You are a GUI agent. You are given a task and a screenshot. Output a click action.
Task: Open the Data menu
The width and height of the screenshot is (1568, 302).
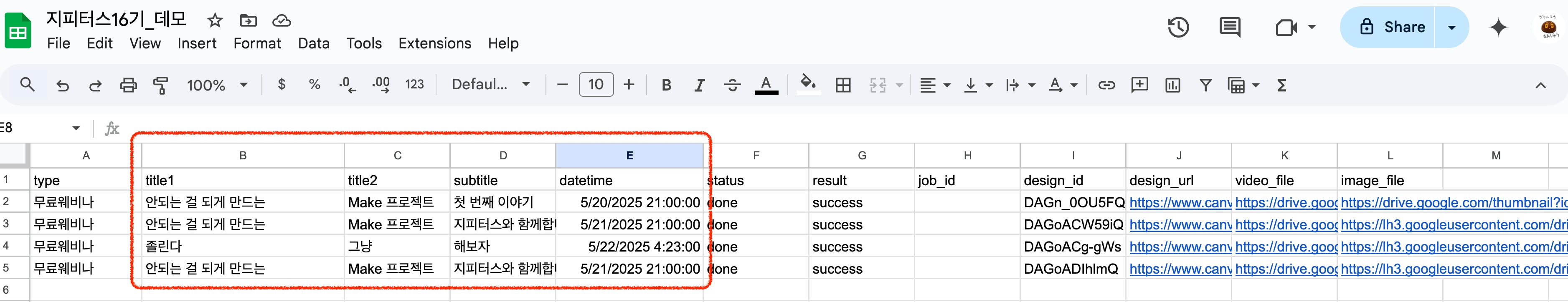point(314,43)
